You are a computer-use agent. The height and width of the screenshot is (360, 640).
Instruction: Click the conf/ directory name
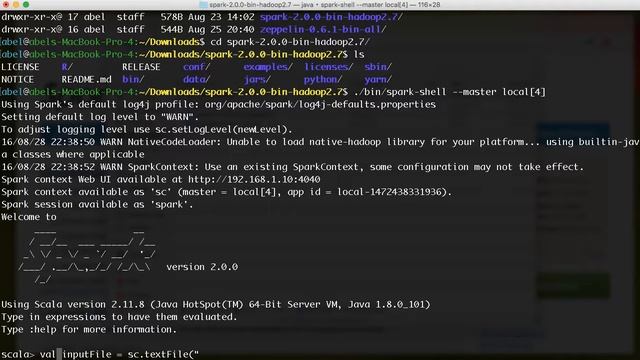pyautogui.click(x=196, y=67)
